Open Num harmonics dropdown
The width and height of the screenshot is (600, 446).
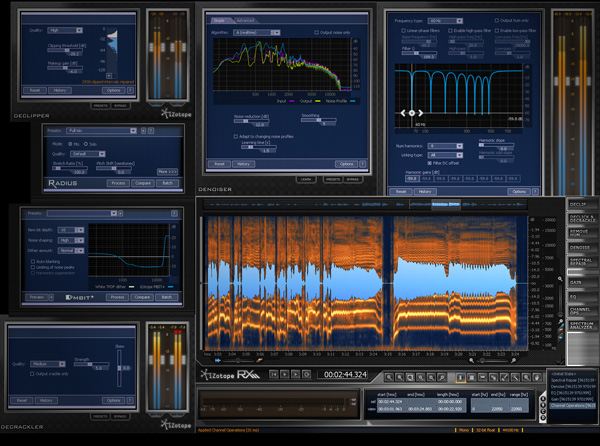[445, 146]
